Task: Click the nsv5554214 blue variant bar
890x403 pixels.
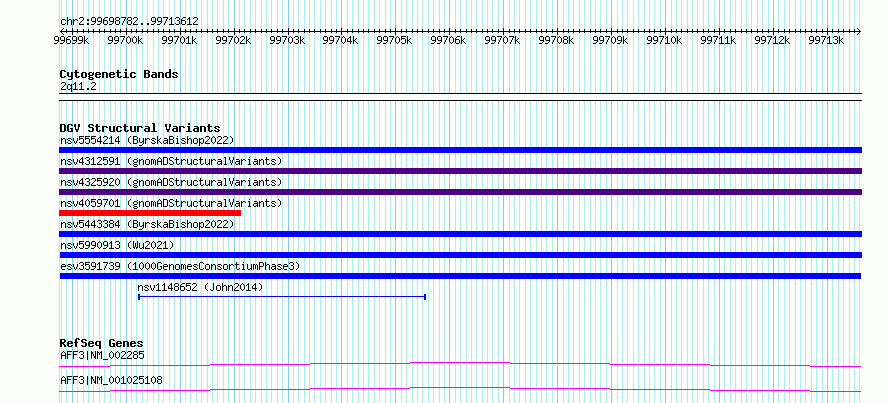Action: [460, 150]
